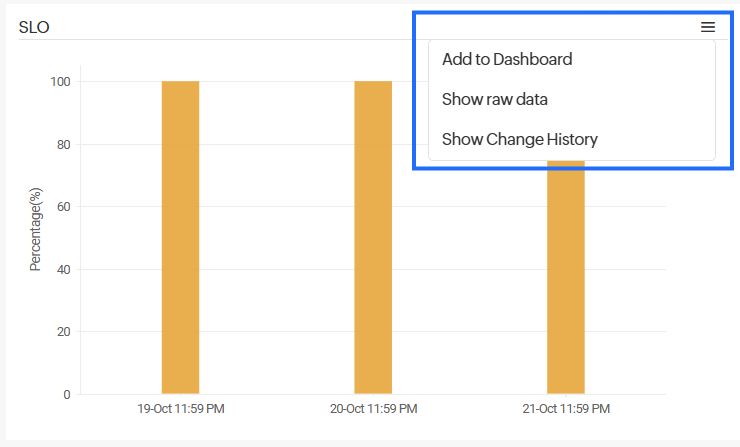740x447 pixels.
Task: Click the 0 value on y-axis
Action: point(67,394)
